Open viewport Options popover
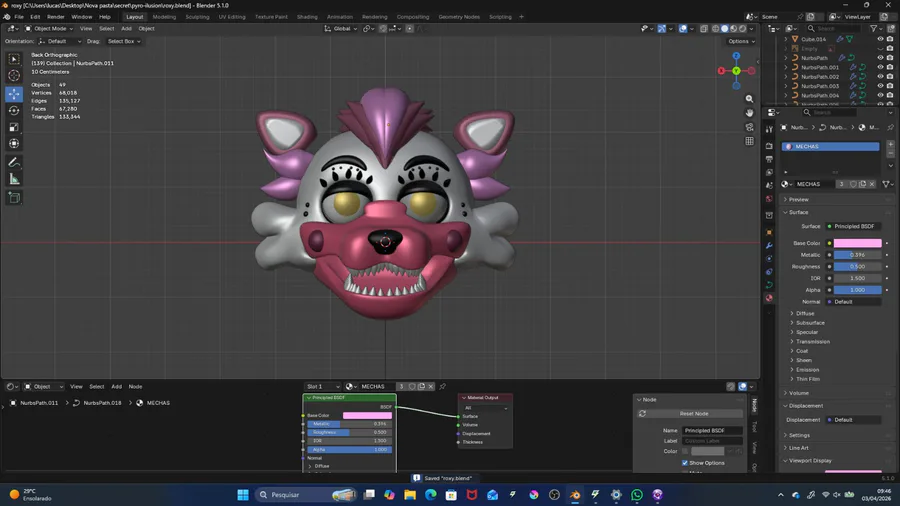Screen dimensions: 900x506 click(x=740, y=41)
